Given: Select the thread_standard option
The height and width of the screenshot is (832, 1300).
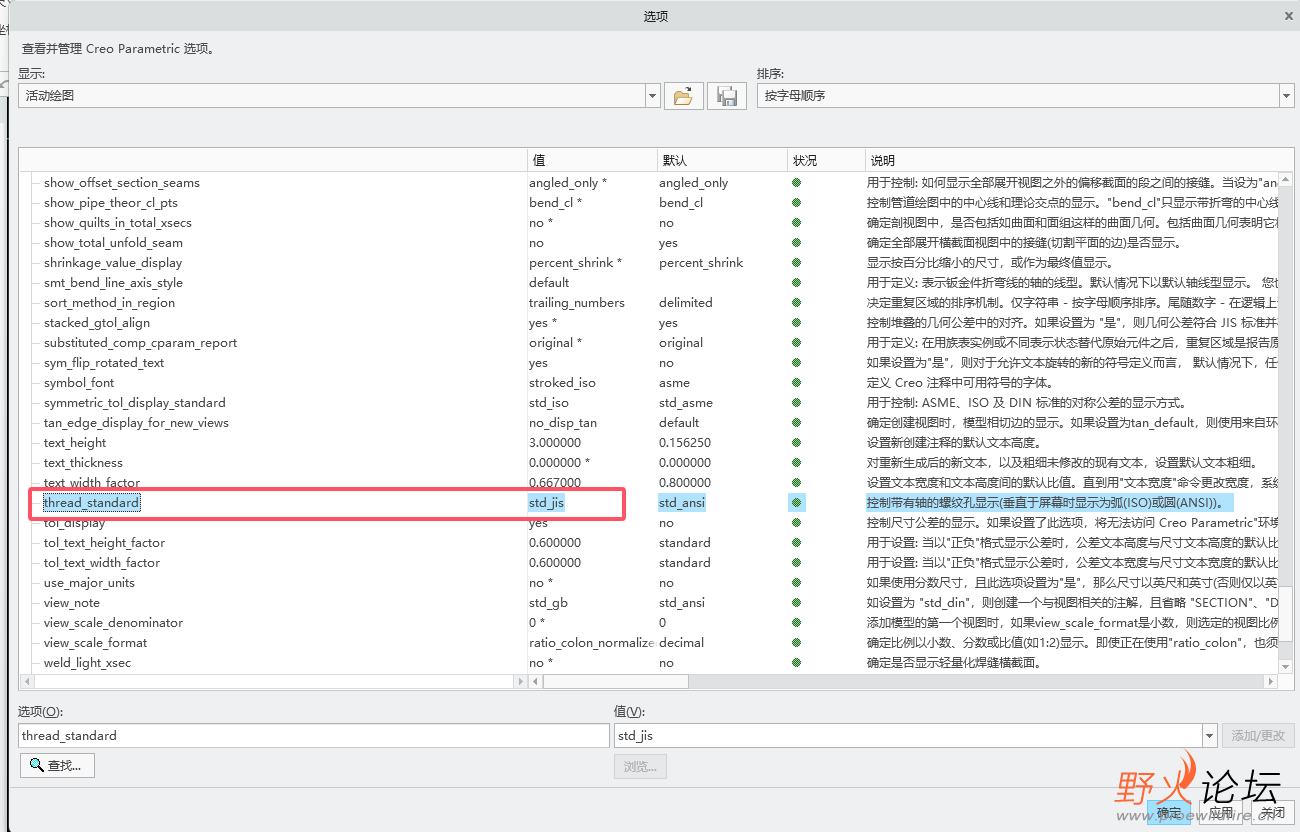Looking at the screenshot, I should (91, 503).
